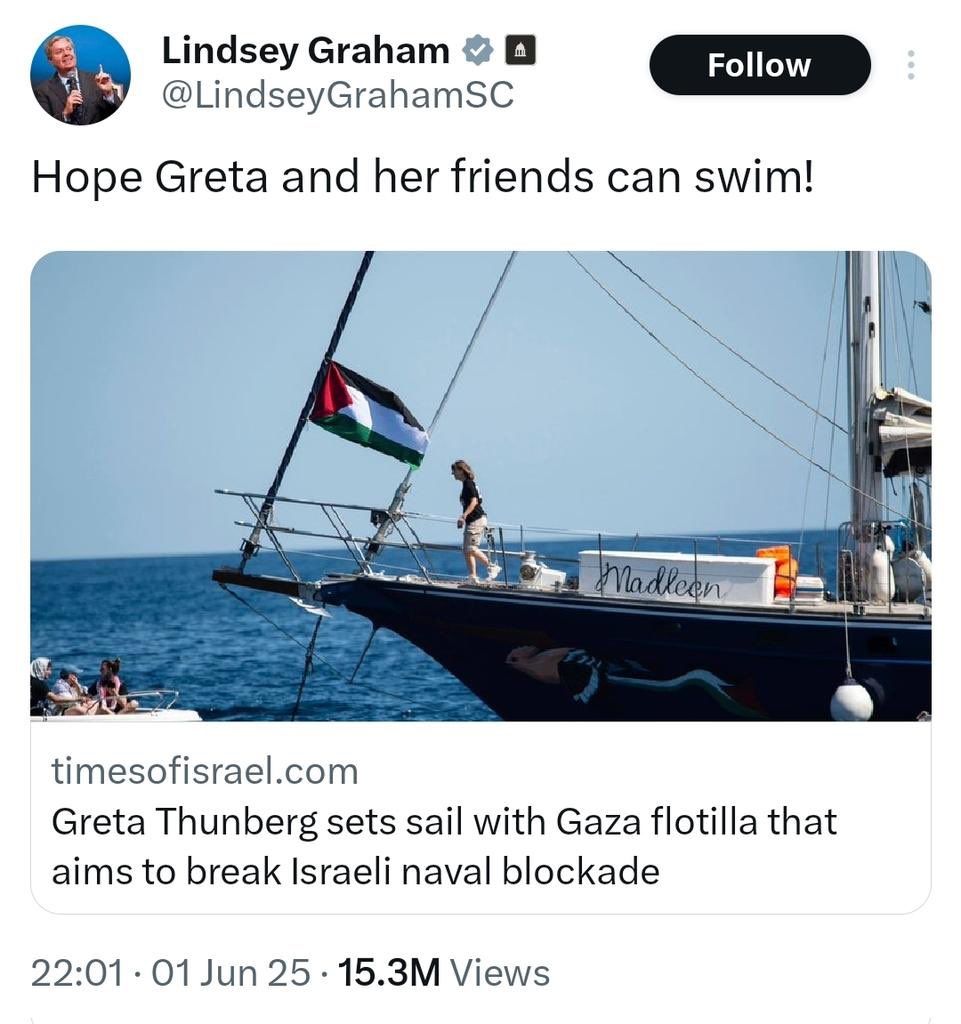This screenshot has width=961, height=1024.
Task: Open Lindsey Graham's profile picture
Action: (80, 75)
